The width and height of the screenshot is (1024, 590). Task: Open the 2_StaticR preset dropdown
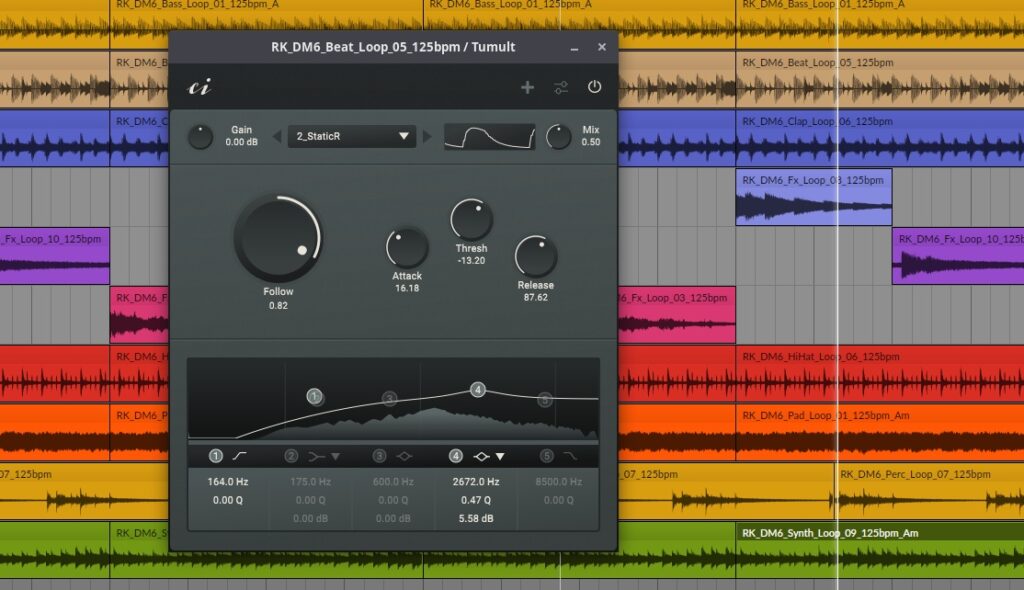pyautogui.click(x=351, y=137)
